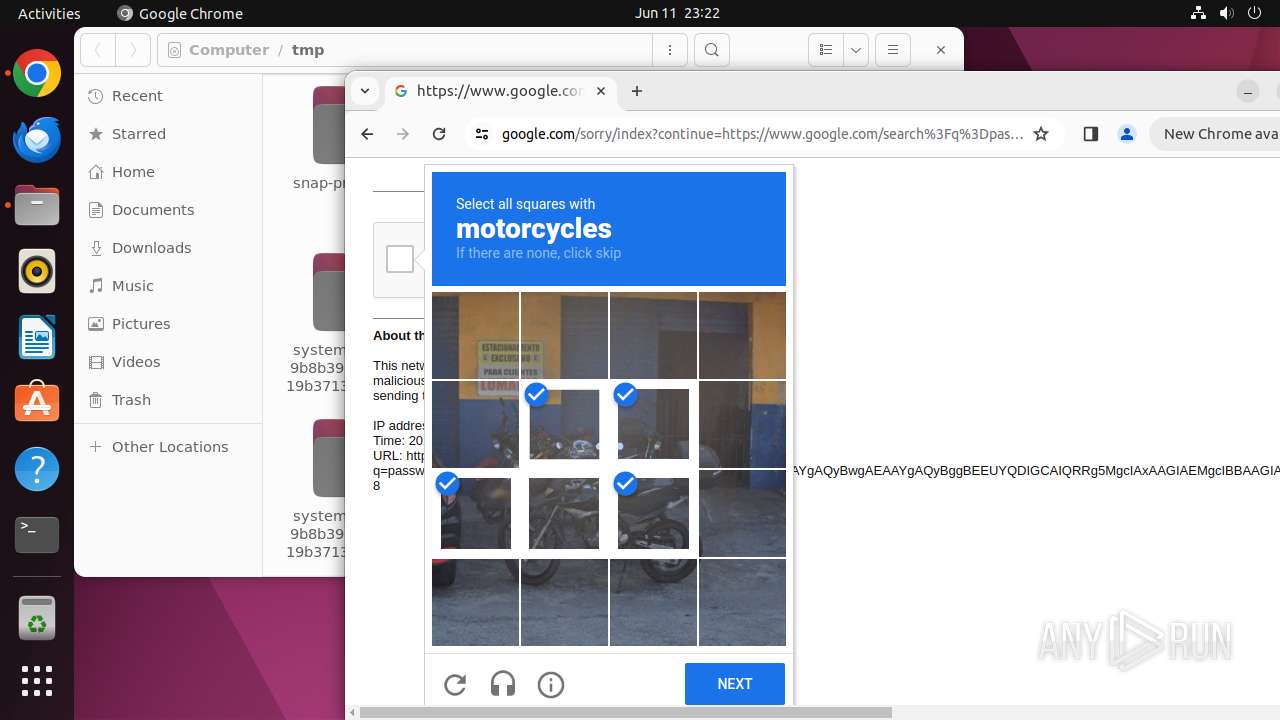Viewport: 1280px width, 720px height.
Task: Open Help from dock
Action: click(x=37, y=469)
